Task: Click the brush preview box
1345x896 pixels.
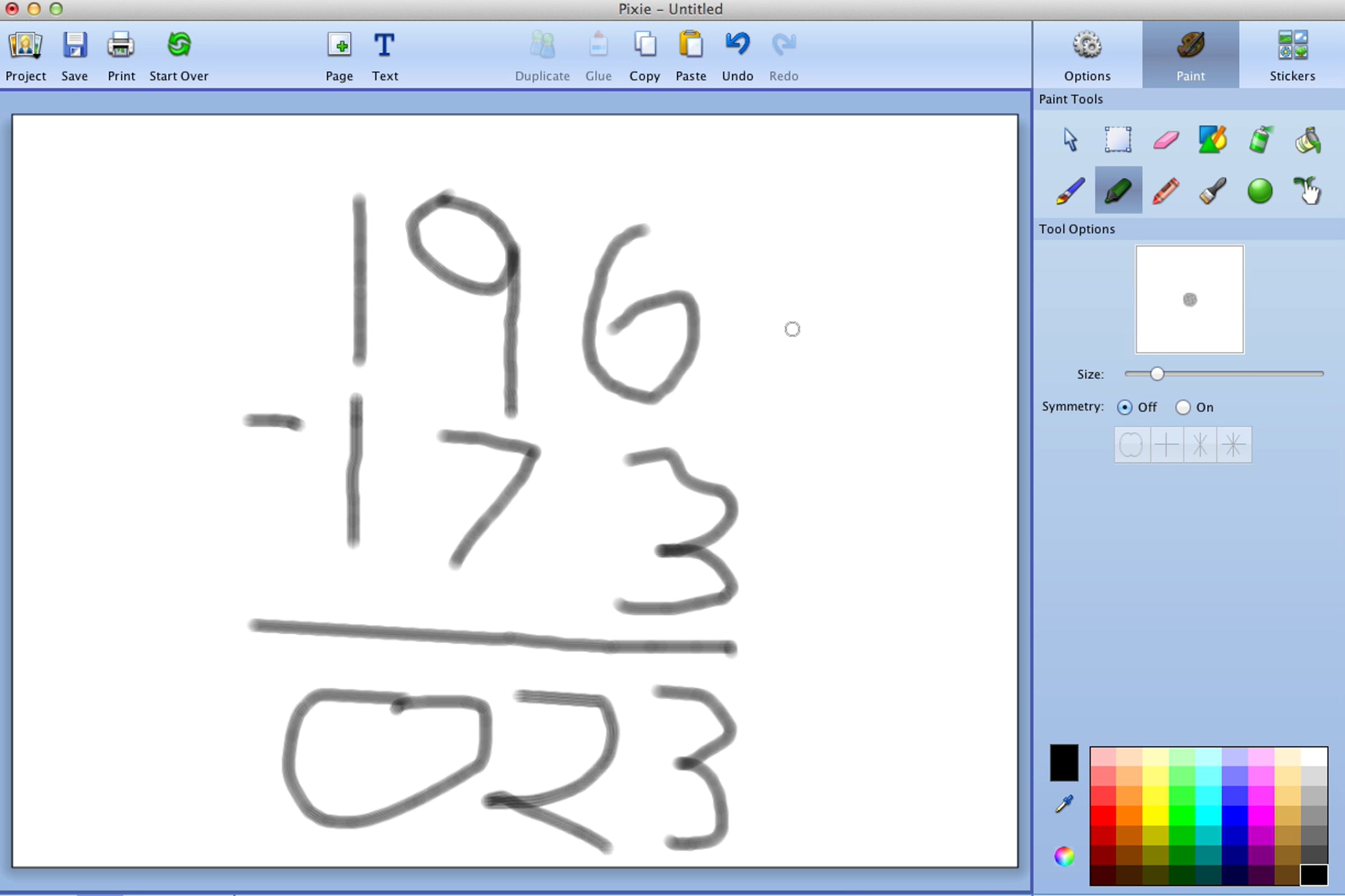Action: tap(1189, 299)
